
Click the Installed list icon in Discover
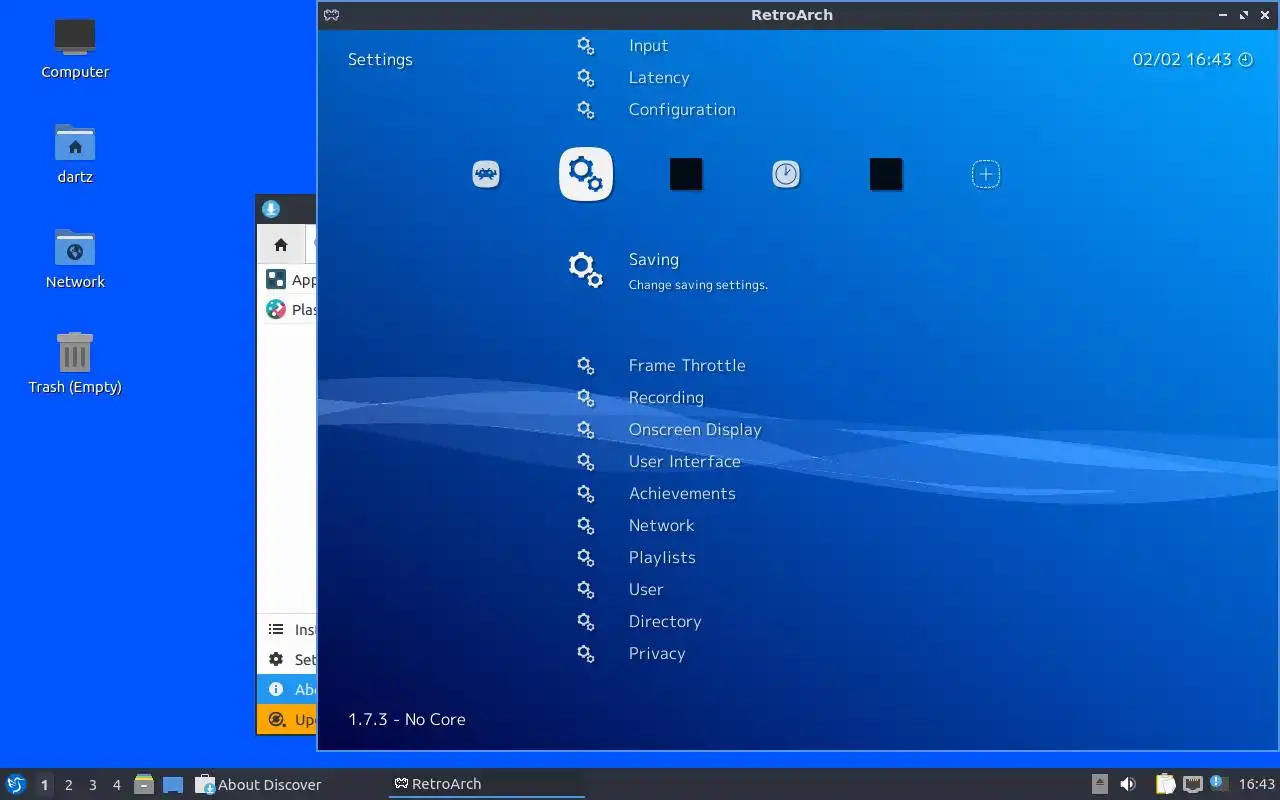click(x=276, y=629)
